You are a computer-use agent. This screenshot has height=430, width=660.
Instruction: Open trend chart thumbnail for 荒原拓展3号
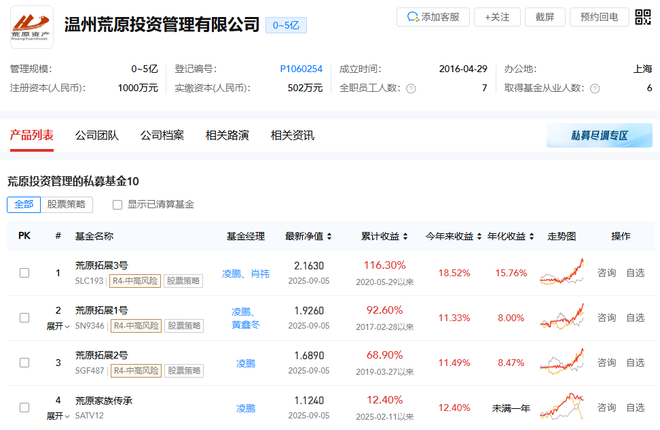562,272
